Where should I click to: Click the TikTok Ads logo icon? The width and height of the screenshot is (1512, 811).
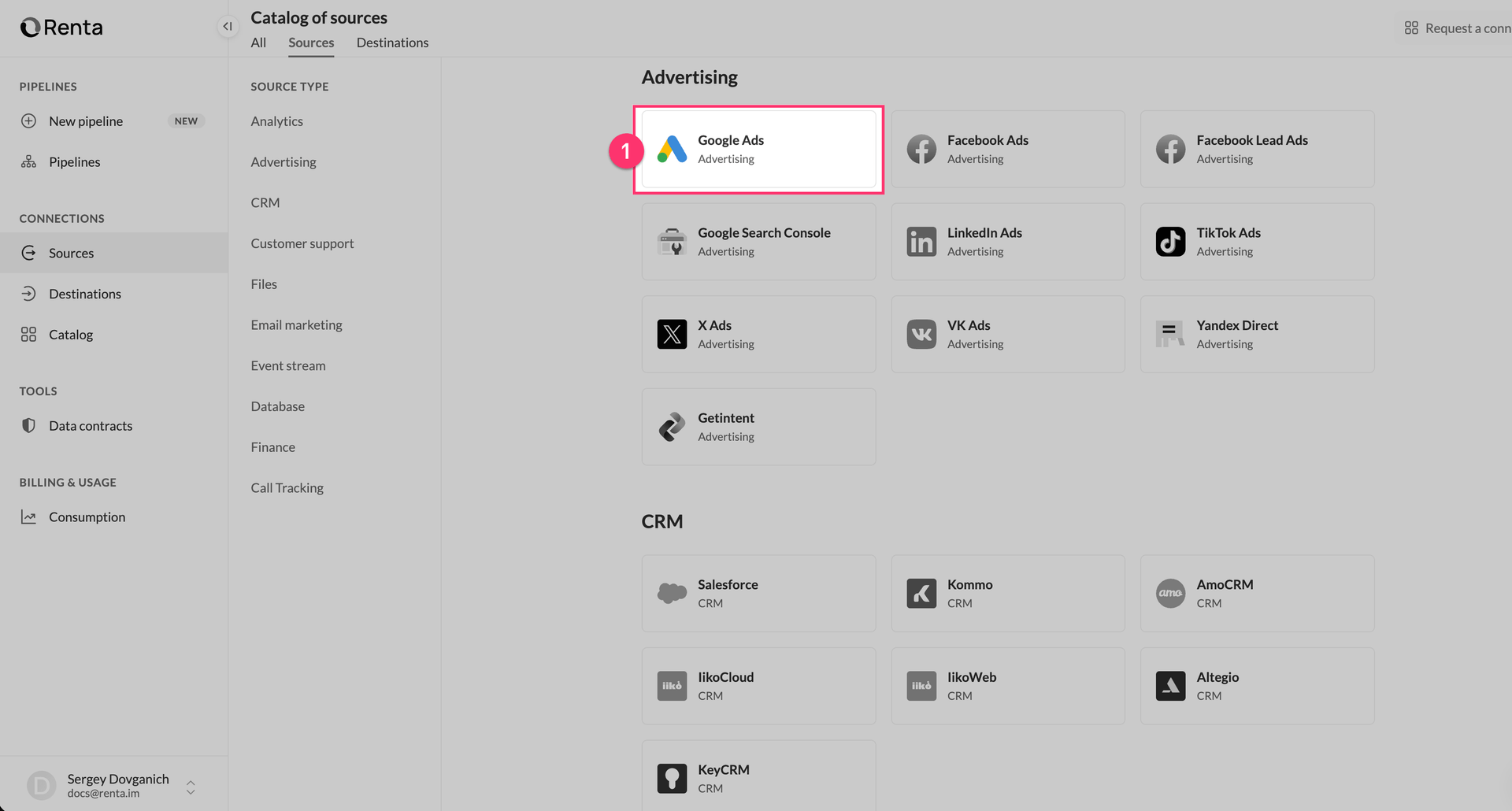1170,242
